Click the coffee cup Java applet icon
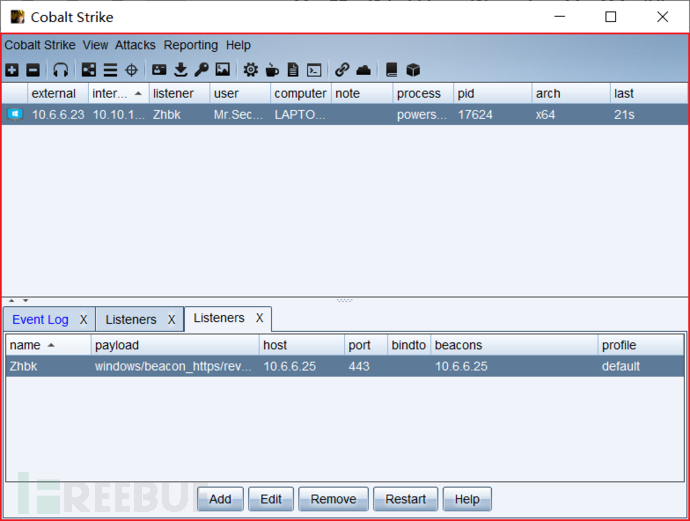This screenshot has height=521, width=690. click(272, 70)
